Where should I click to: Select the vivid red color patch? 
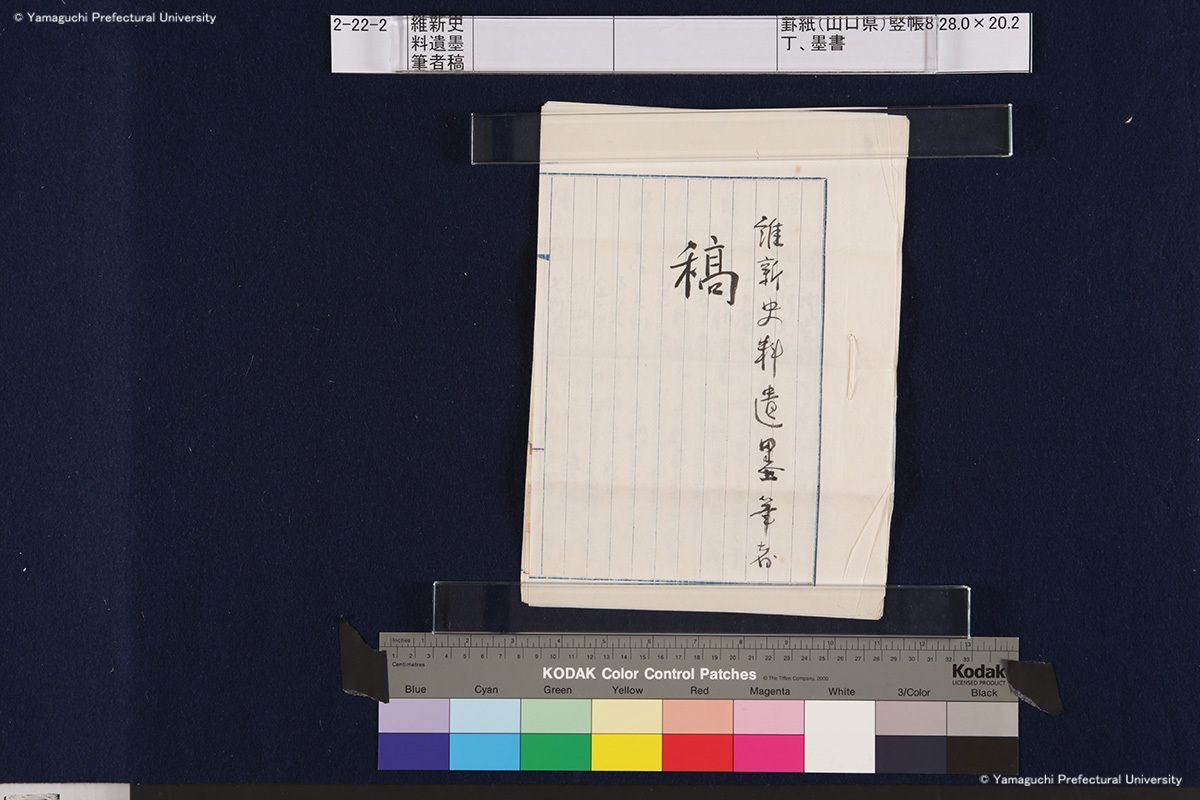coord(698,752)
